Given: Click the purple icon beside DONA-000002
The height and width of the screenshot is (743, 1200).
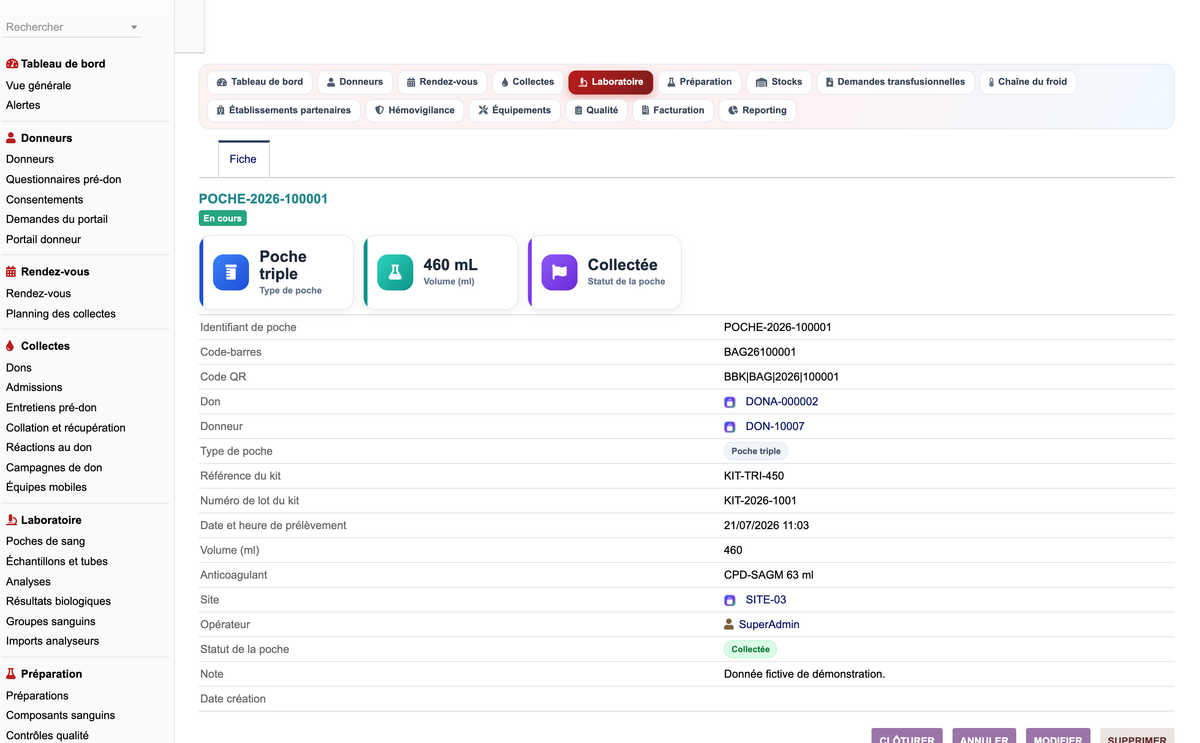Looking at the screenshot, I should 730,402.
